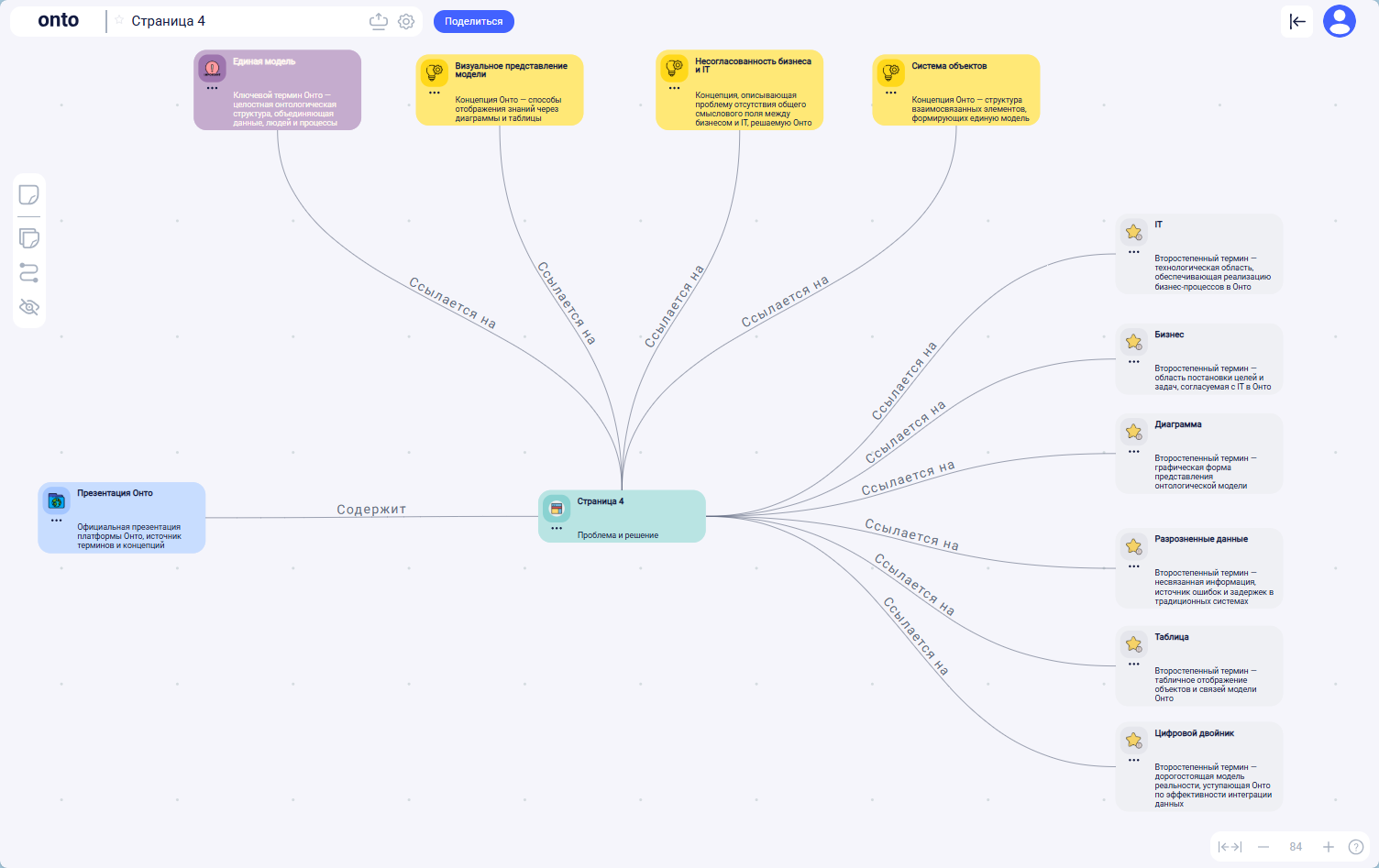This screenshot has height=868, width=1379.
Task: Click Ссылается на label toward Система объектов
Action: pos(785,301)
